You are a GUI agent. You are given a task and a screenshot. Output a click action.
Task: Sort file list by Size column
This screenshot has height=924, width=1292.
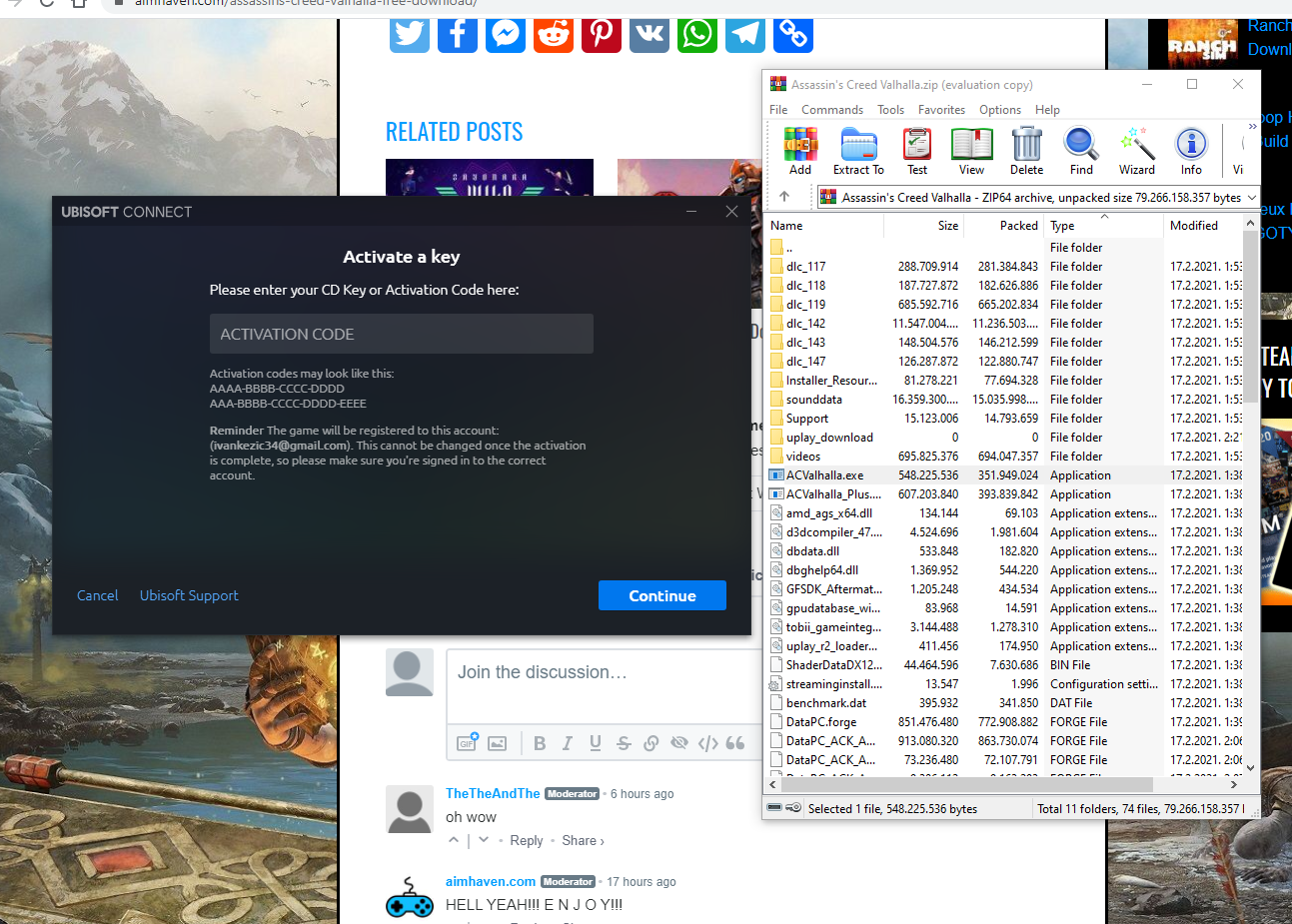tap(924, 226)
